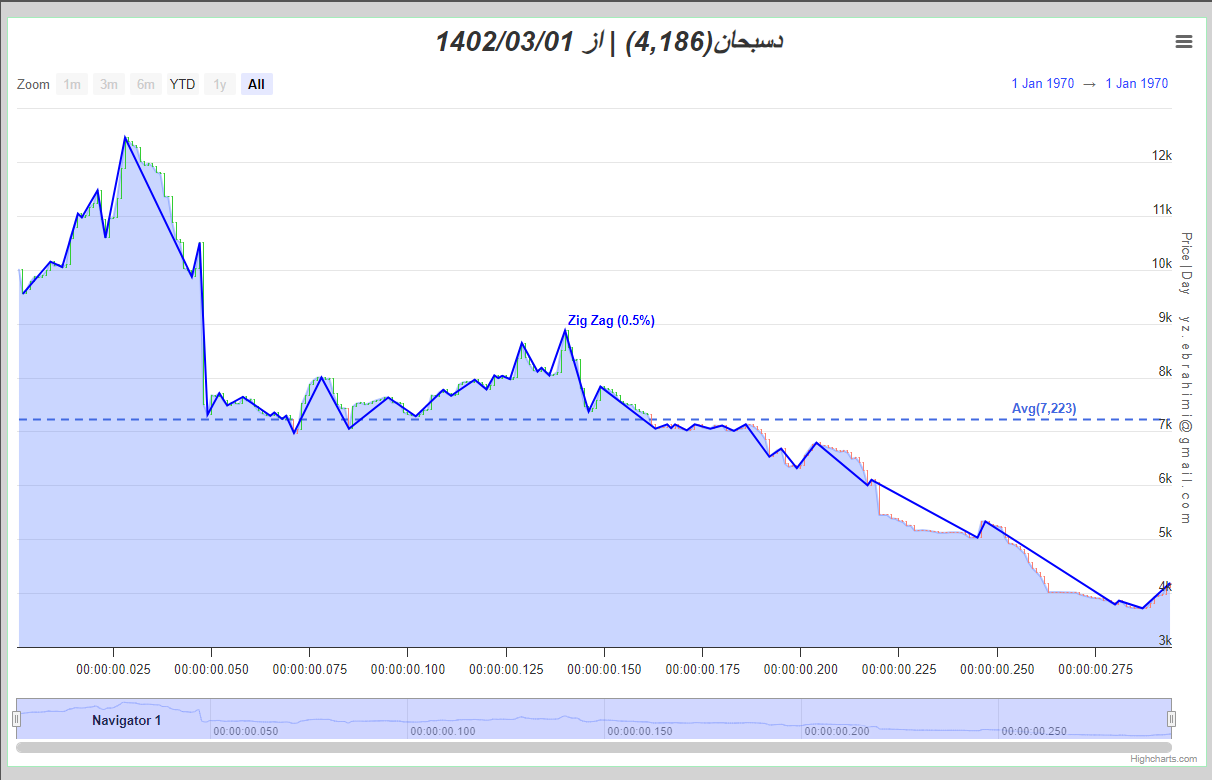This screenshot has width=1212, height=780.
Task: Open the Highcharts.com credits link
Action: tap(1162, 759)
